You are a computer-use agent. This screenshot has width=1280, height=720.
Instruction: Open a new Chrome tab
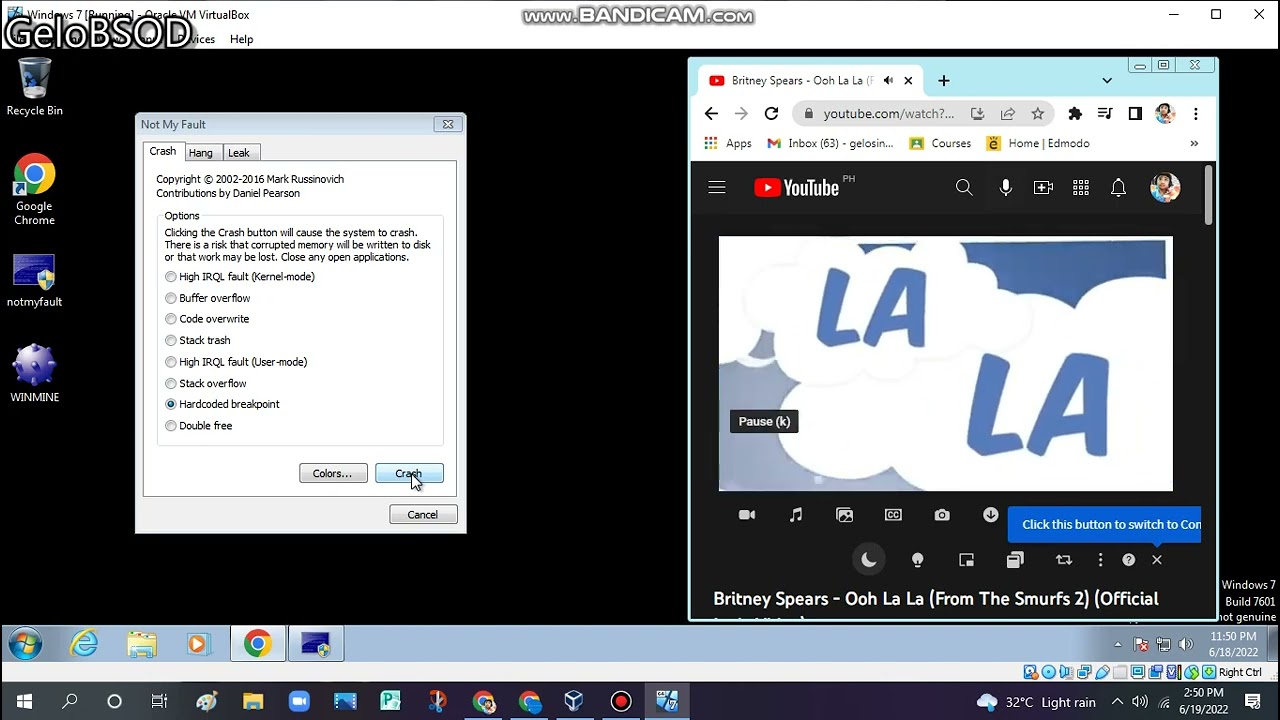(x=943, y=80)
